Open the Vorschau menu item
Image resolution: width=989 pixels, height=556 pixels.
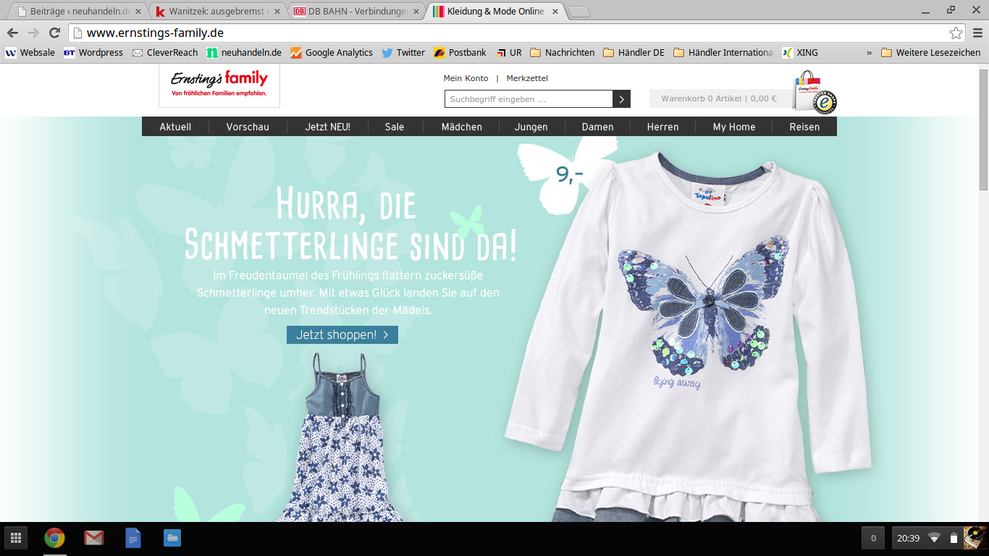click(x=248, y=127)
